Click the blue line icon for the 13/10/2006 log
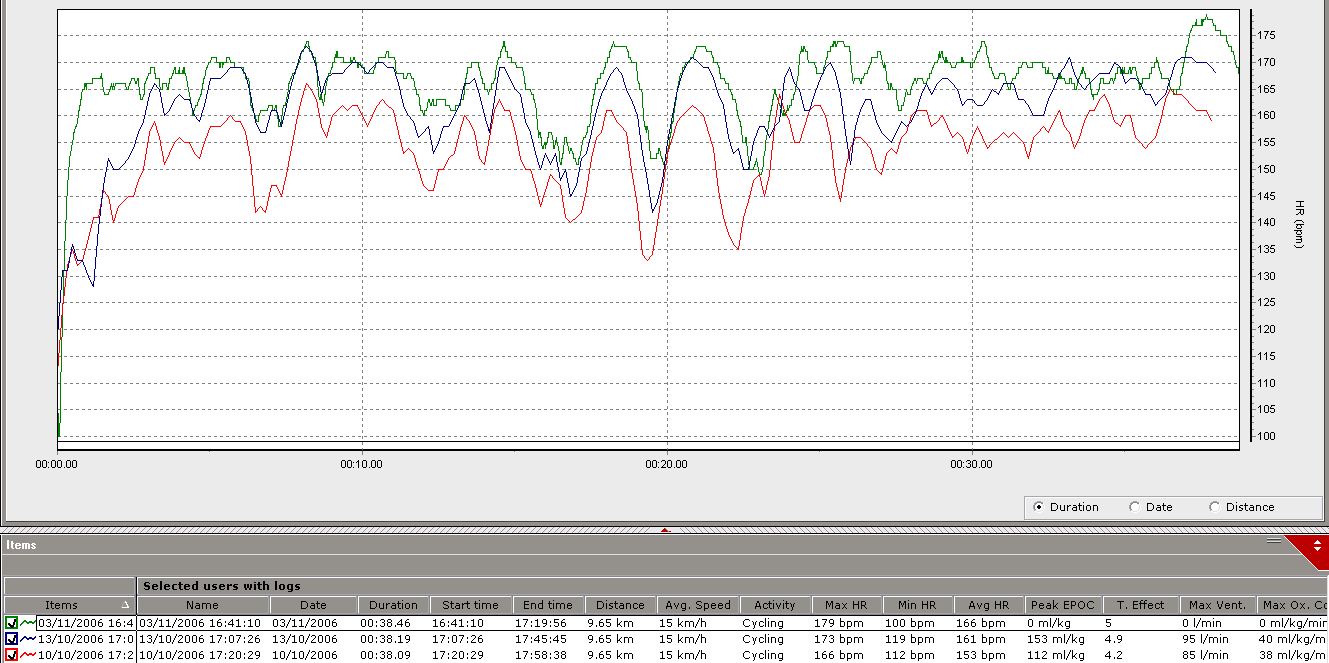Image resolution: width=1329 pixels, height=663 pixels. [28, 639]
